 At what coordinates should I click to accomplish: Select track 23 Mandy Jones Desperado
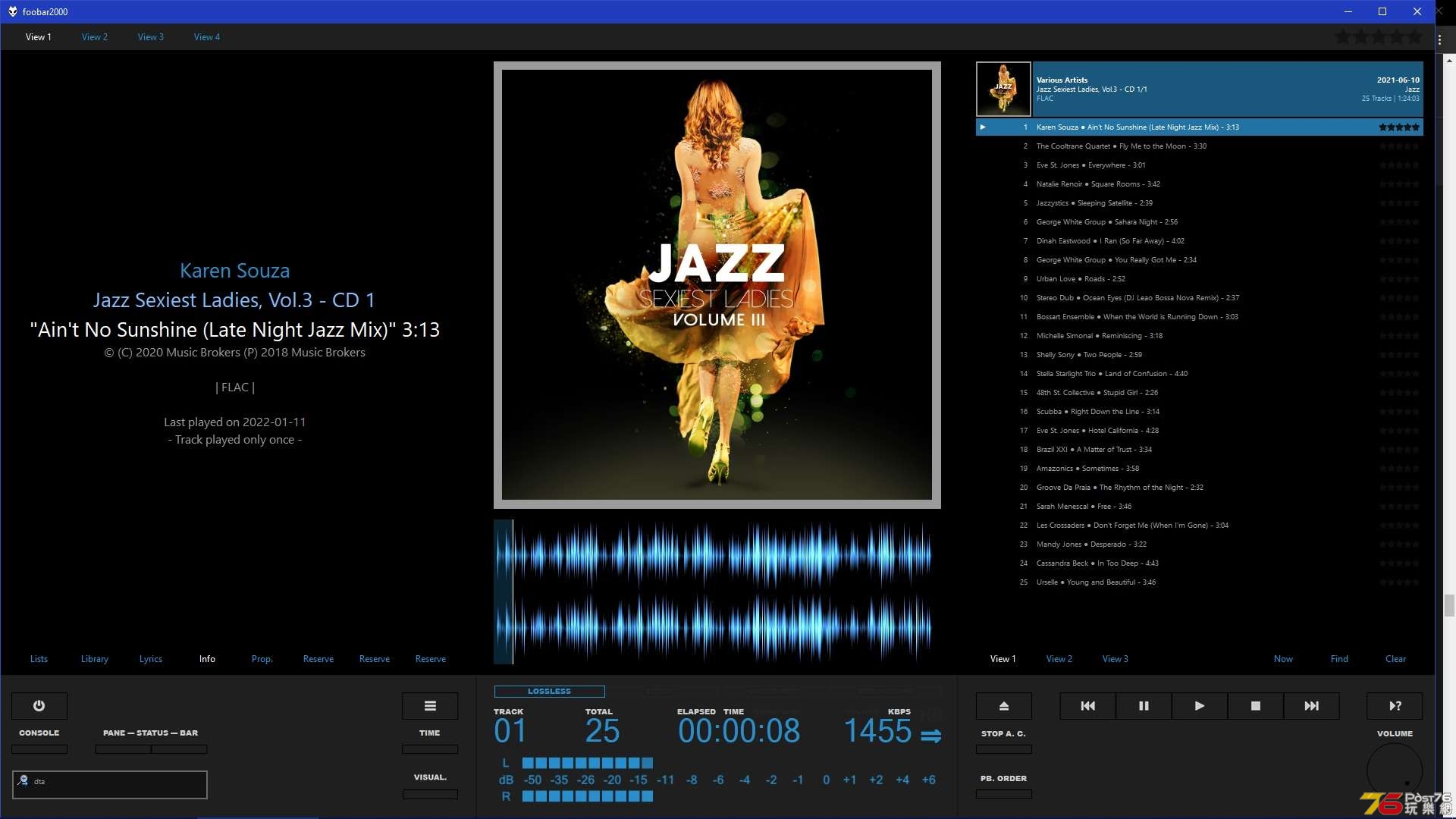point(1199,544)
